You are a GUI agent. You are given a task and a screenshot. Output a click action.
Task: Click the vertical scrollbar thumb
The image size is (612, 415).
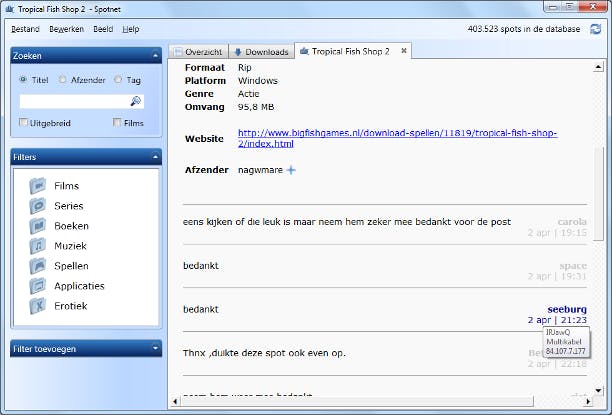point(598,194)
